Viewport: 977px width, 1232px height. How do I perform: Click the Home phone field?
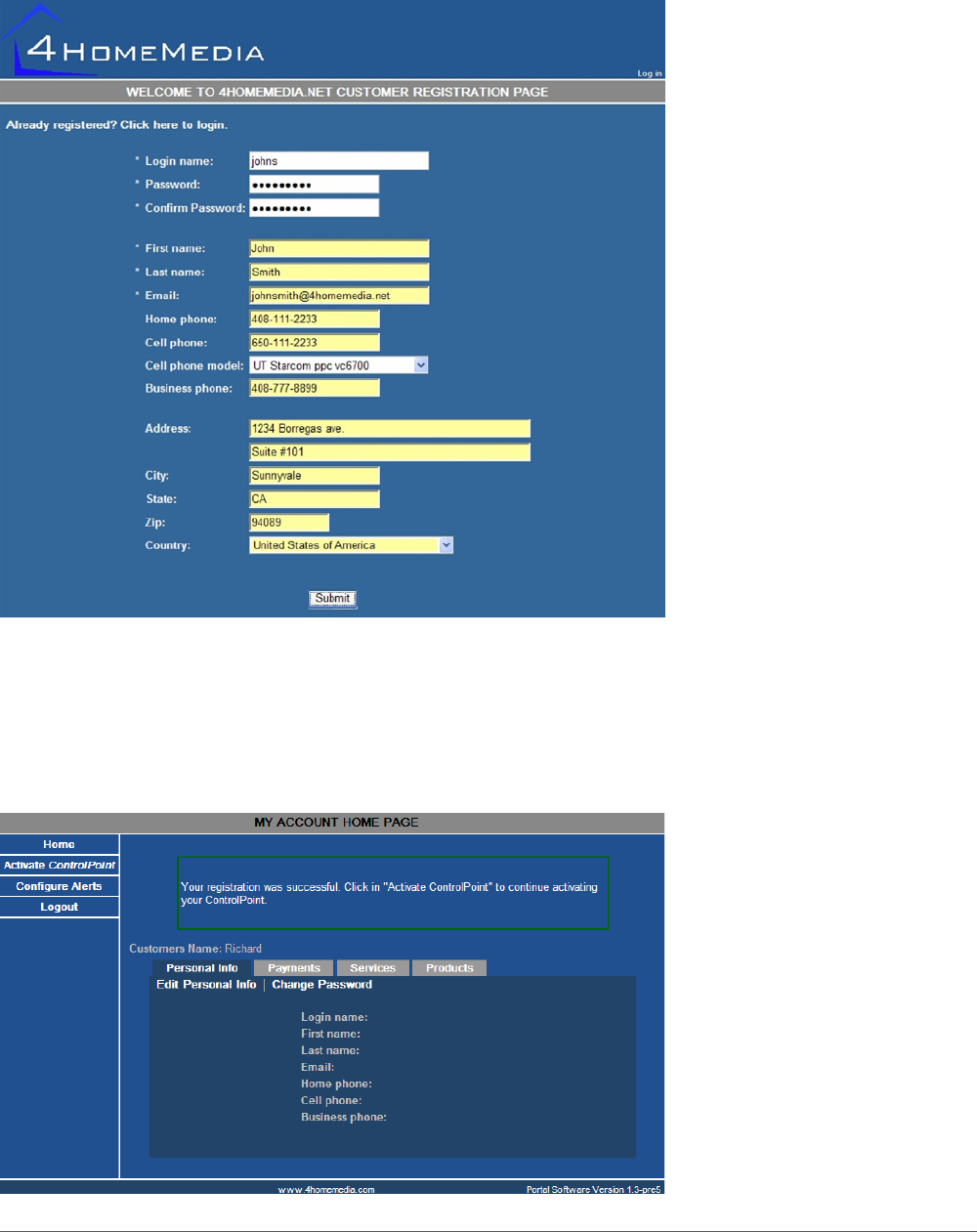315,319
